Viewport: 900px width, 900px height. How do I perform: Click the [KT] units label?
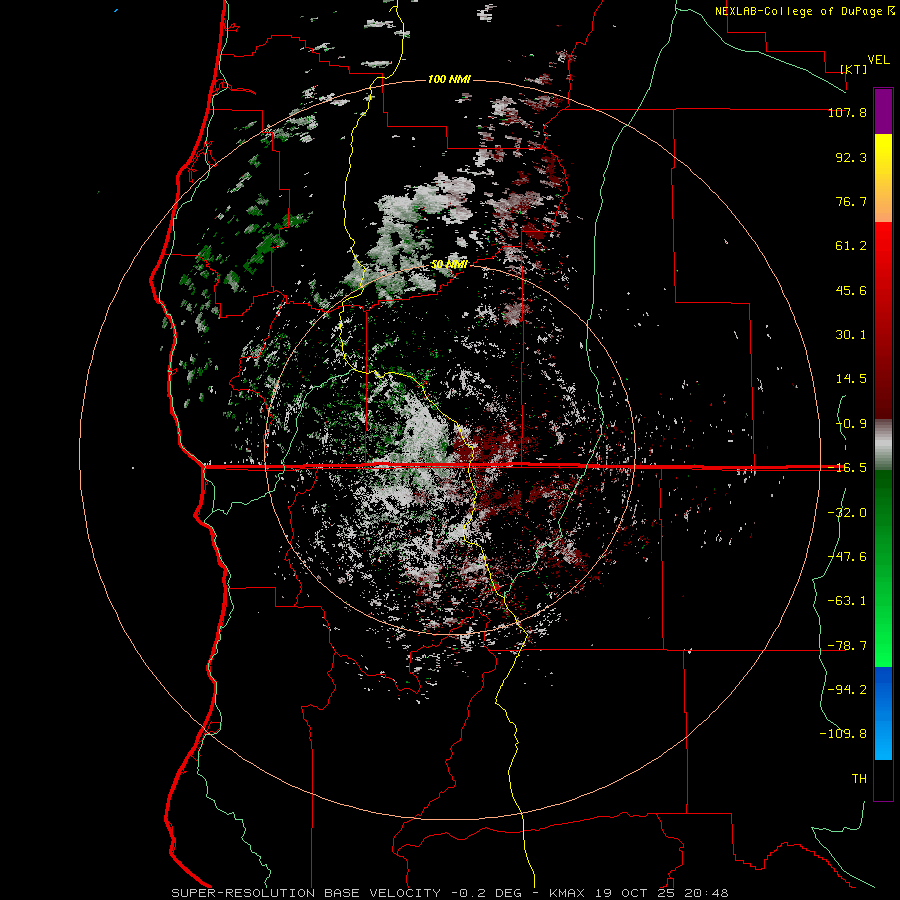pyautogui.click(x=853, y=69)
